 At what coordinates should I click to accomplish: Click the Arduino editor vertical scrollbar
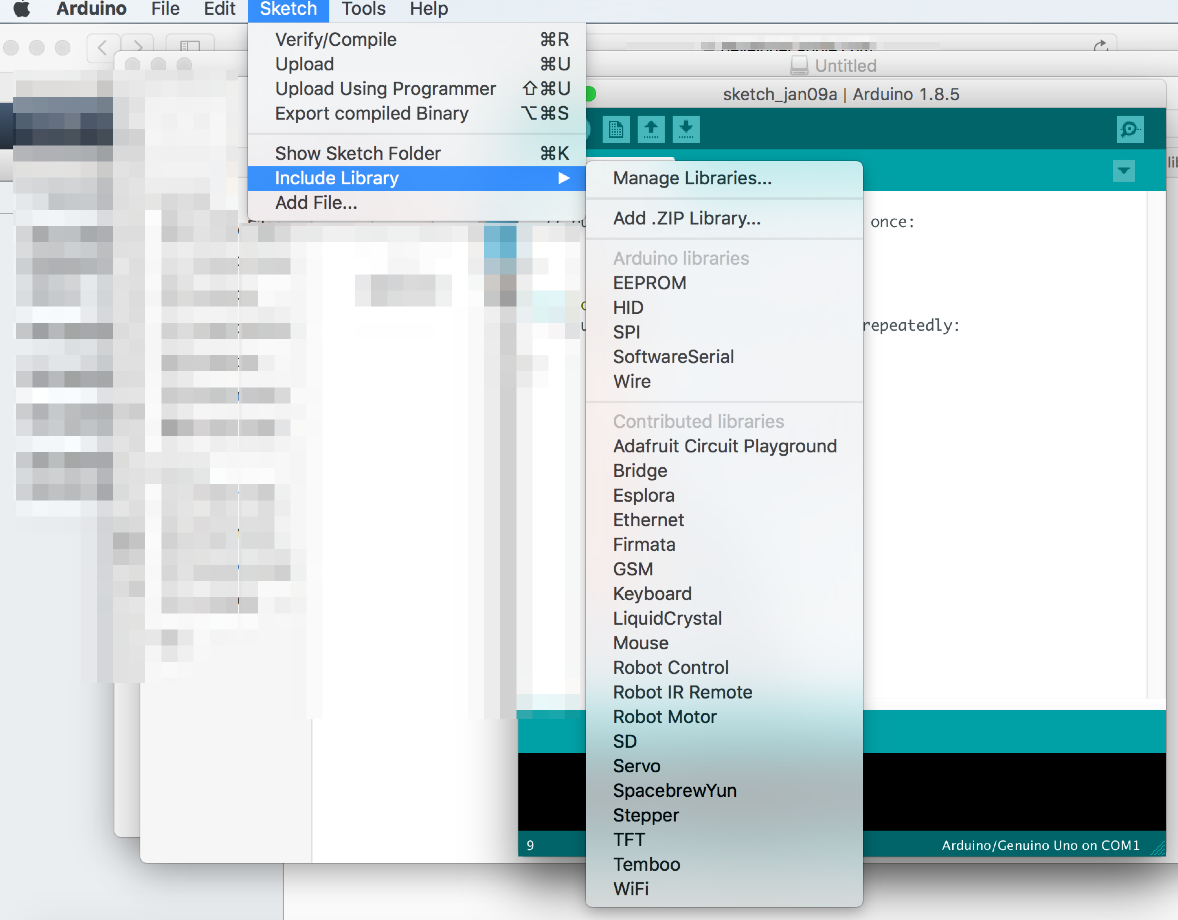(1156, 443)
